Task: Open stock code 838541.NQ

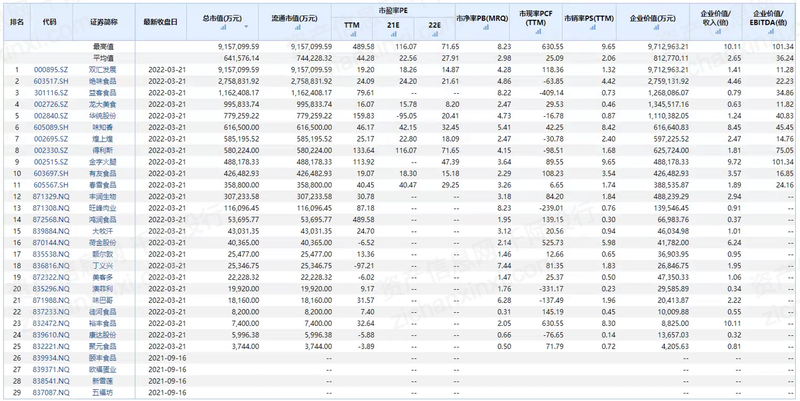Action: pyautogui.click(x=51, y=381)
